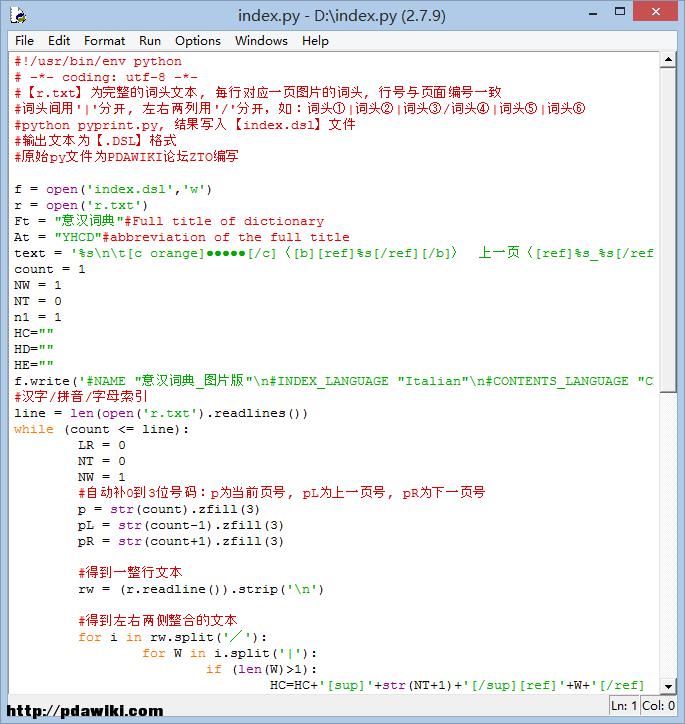Click the HD="" line

(34, 349)
